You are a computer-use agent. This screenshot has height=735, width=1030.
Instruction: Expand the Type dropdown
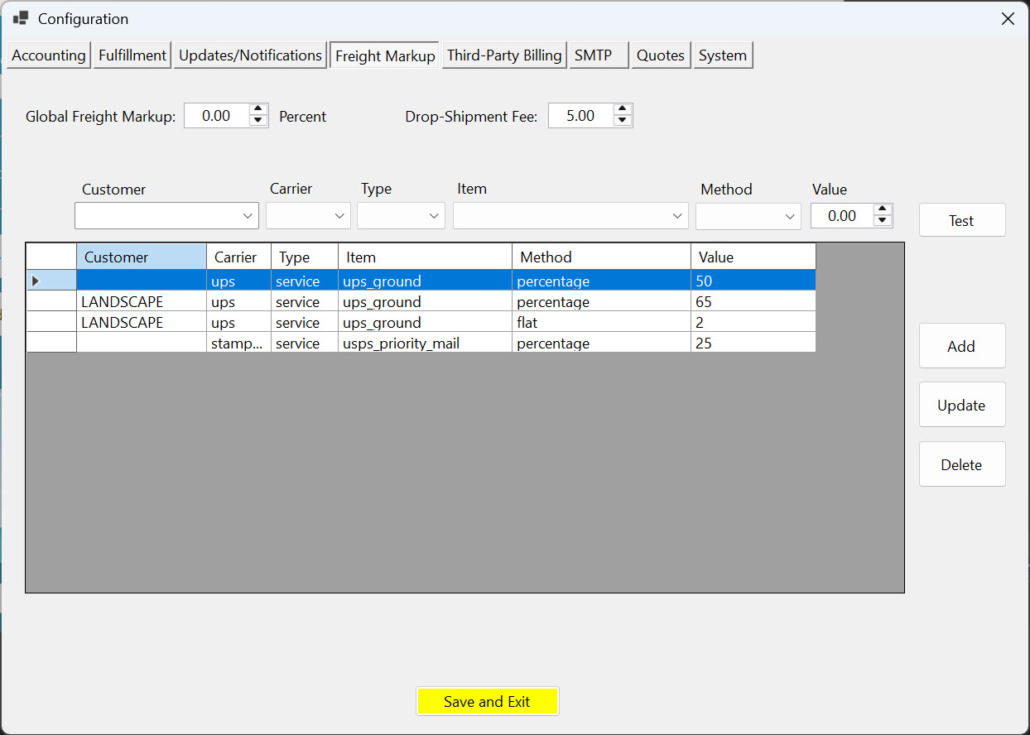[401, 216]
